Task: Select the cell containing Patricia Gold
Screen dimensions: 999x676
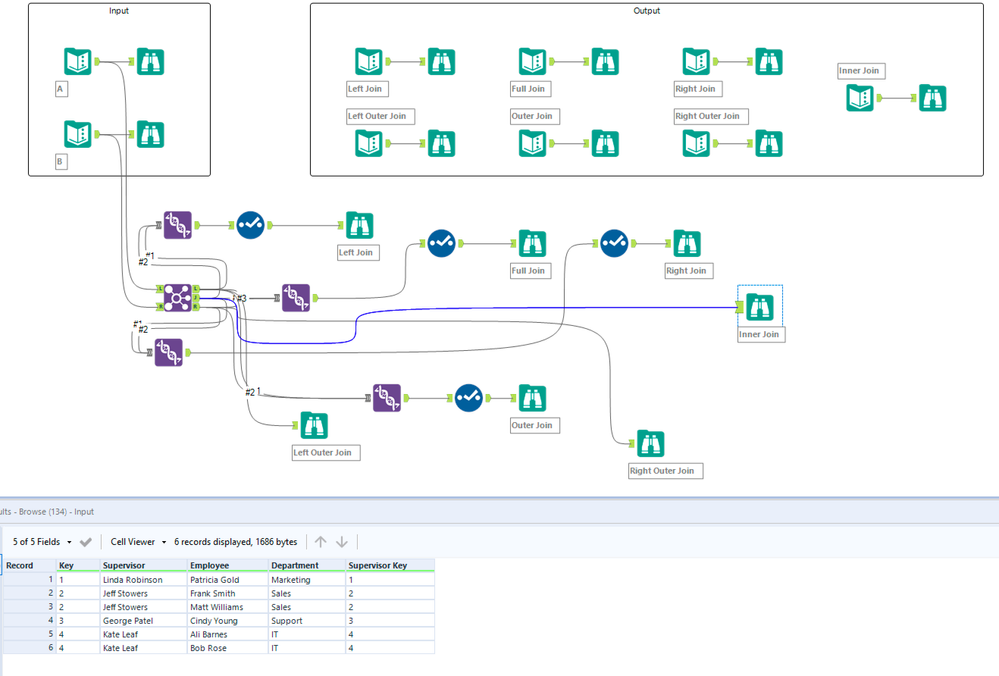Action: click(215, 580)
